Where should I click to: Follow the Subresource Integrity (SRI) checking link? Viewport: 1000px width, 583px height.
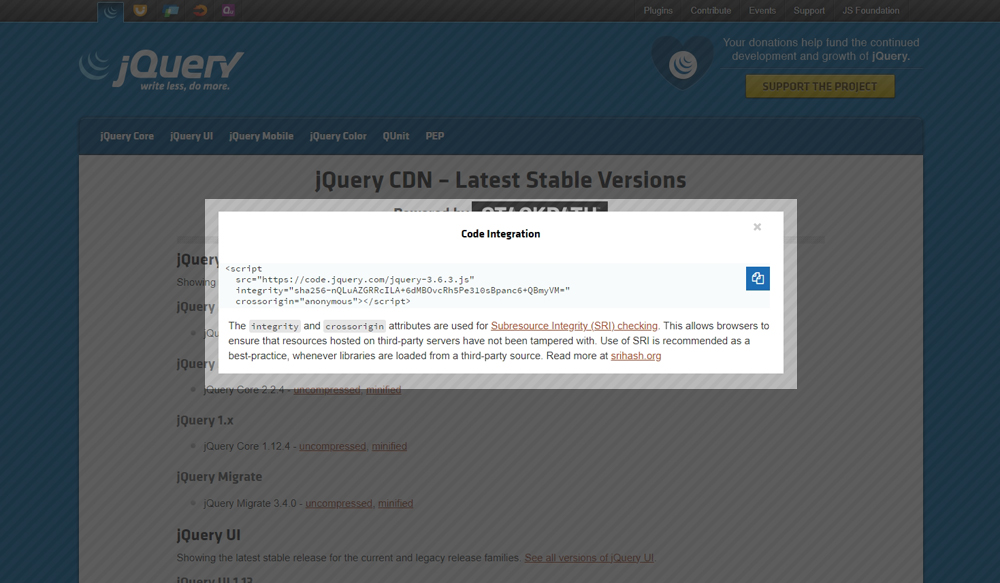coord(574,326)
